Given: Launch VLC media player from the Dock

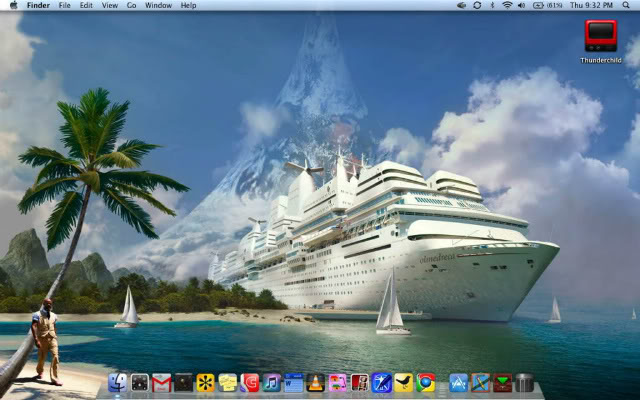Looking at the screenshot, I should tap(316, 383).
